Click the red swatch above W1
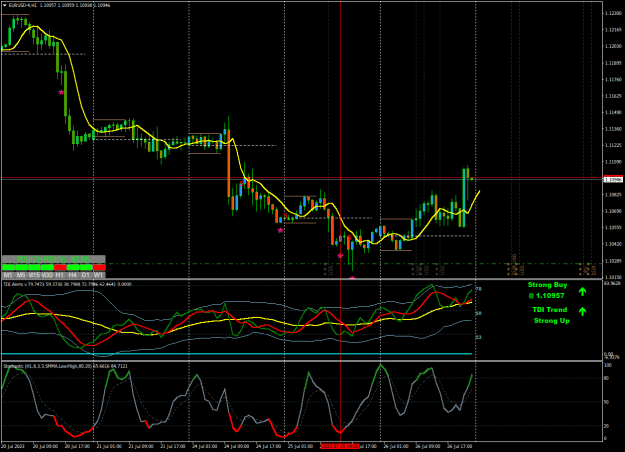This screenshot has height=452, width=625. [x=99, y=267]
